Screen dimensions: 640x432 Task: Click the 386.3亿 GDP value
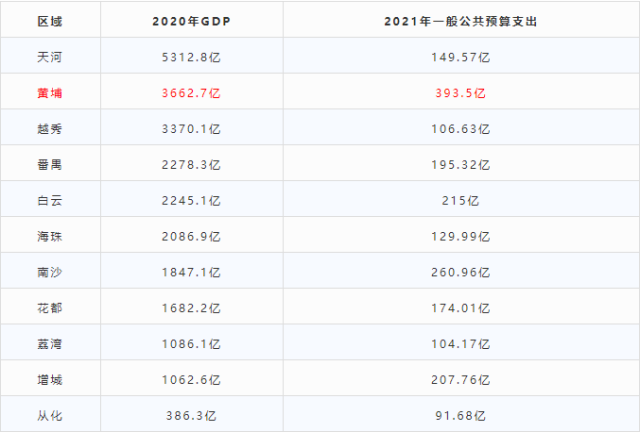click(x=192, y=413)
